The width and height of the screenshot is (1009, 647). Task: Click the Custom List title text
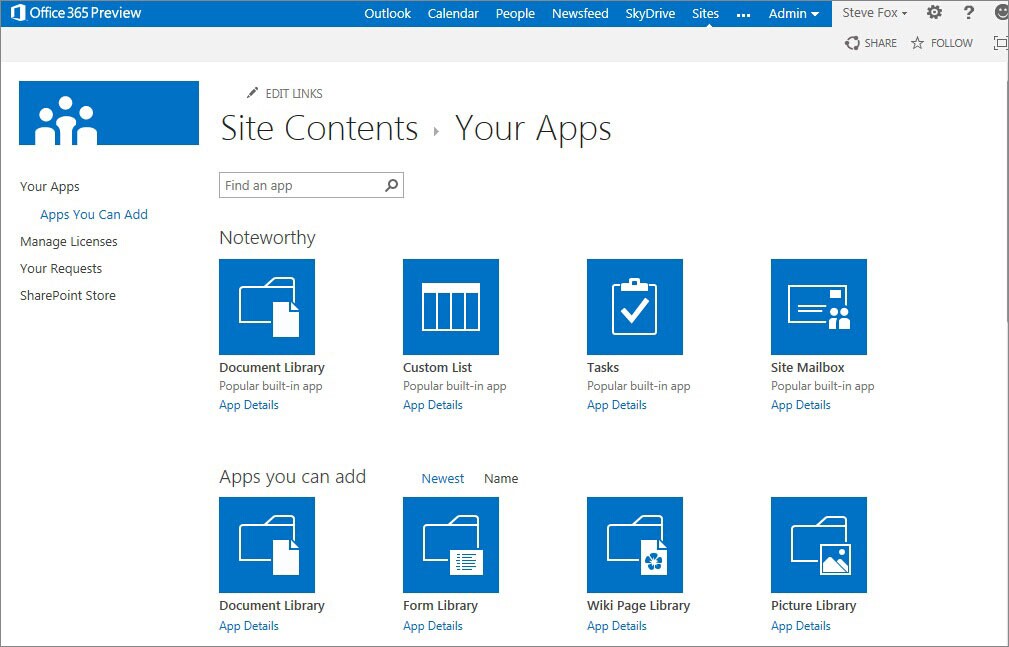click(x=438, y=368)
